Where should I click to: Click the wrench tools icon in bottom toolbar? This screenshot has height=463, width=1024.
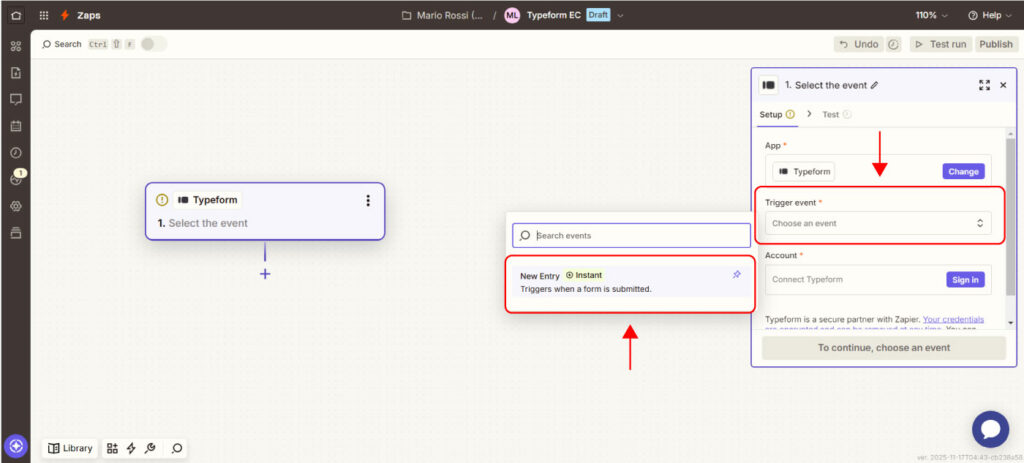pyautogui.click(x=150, y=448)
